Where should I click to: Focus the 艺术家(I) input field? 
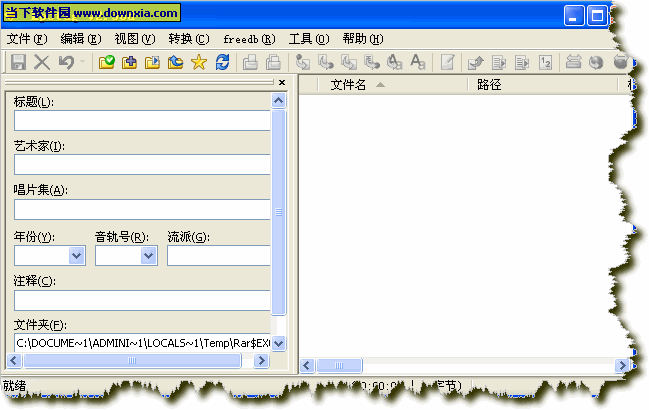click(x=142, y=165)
